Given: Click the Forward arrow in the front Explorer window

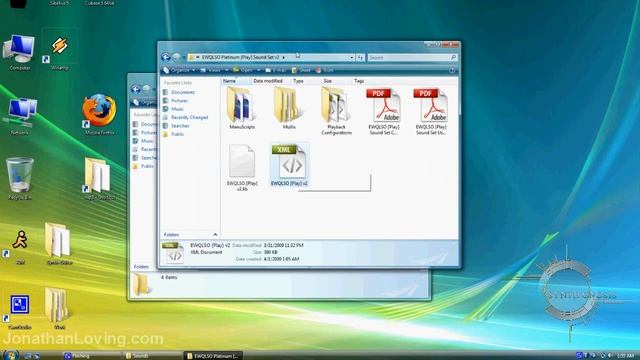Looking at the screenshot, I should pos(177,57).
